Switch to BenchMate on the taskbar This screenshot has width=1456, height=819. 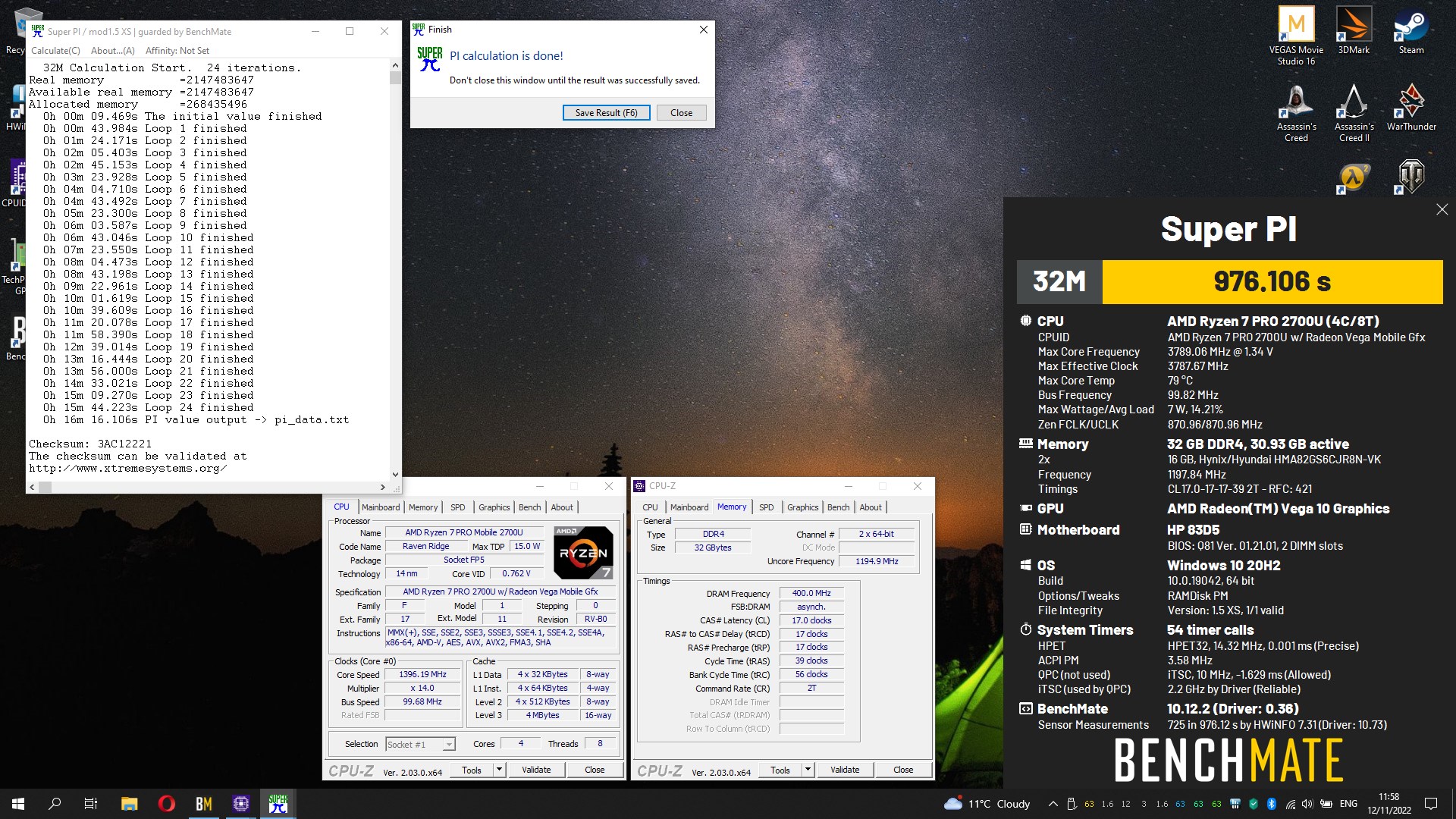tap(204, 804)
